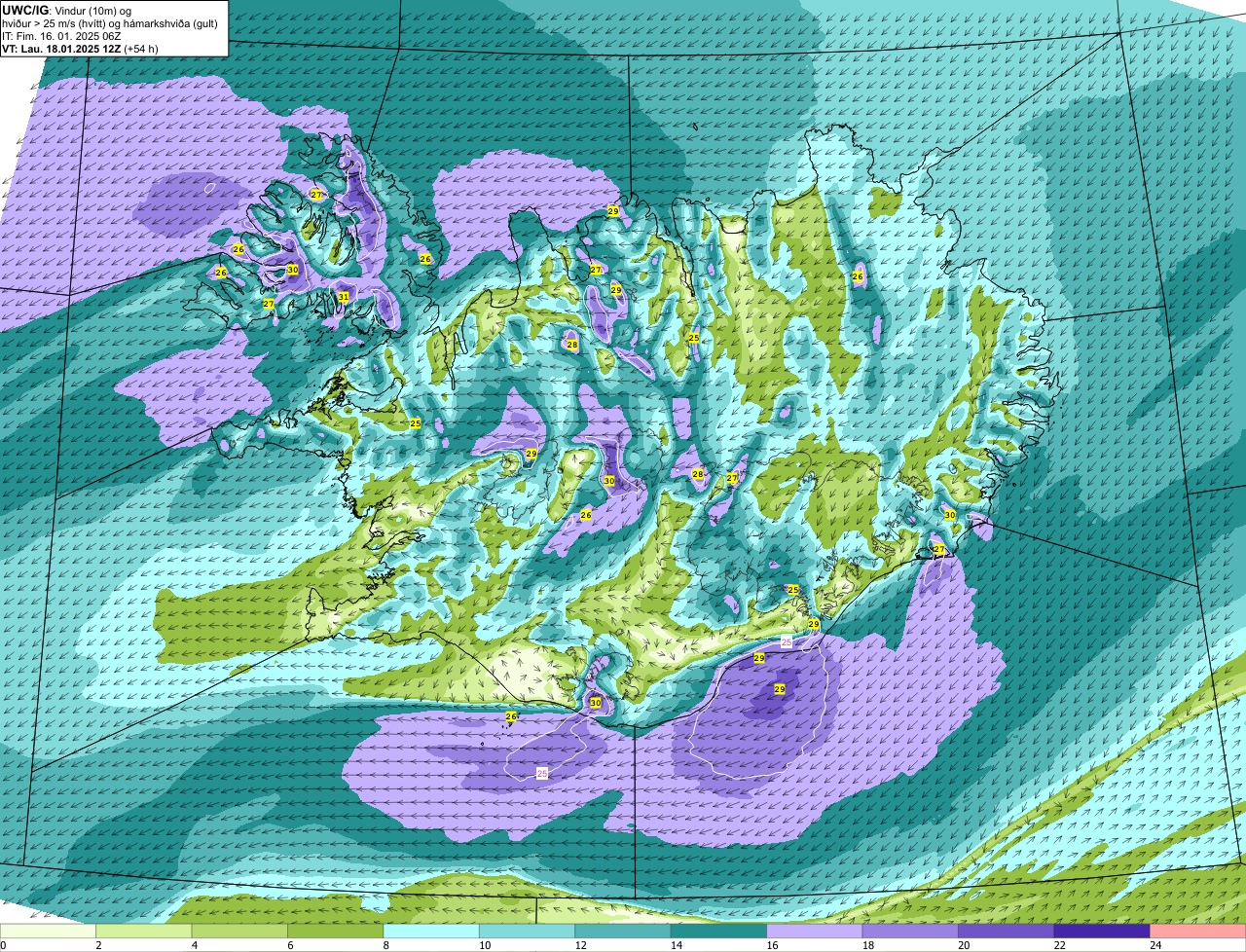Click the "VT: Lau. 18.01.2025 12Z (+54 h)" line
1246x952 pixels.
coord(80,48)
